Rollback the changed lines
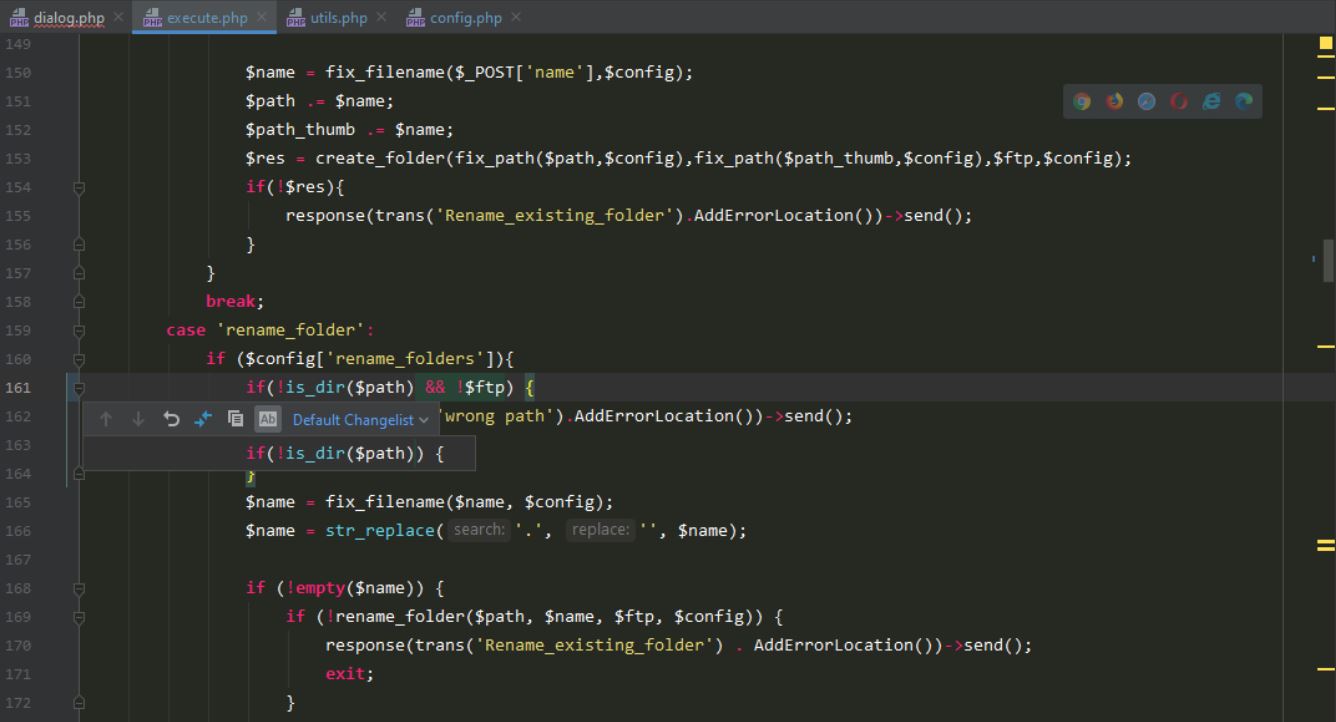This screenshot has height=722, width=1336. tap(171, 420)
